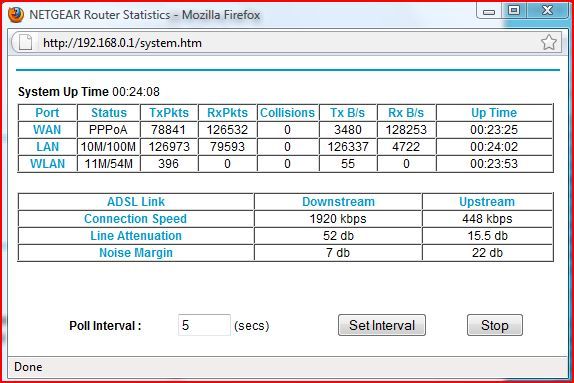Click WLAN up time 00:23:53
The width and height of the screenshot is (574, 383).
494,164
